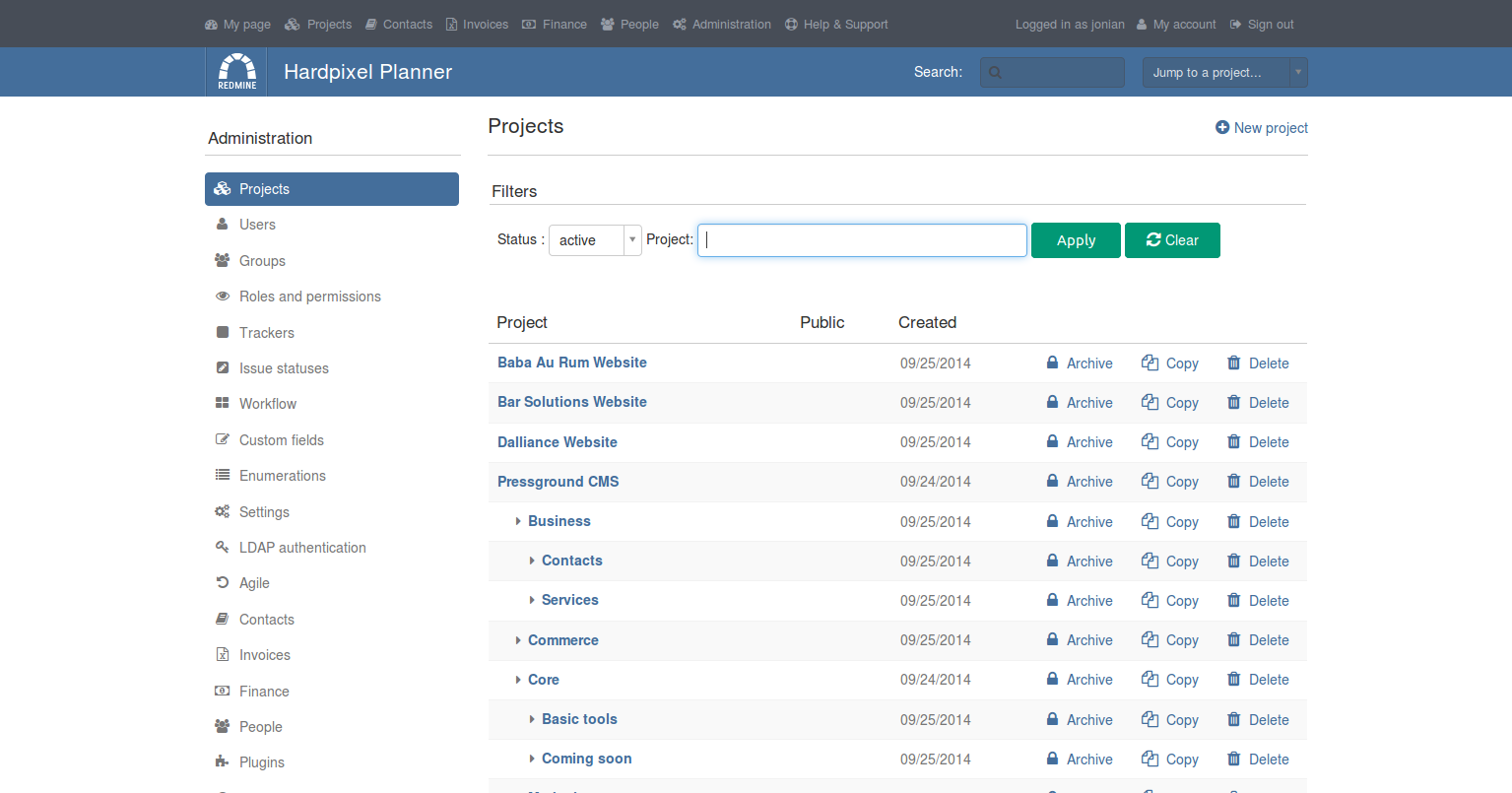The width and height of the screenshot is (1512, 793).
Task: Click the key icon for LDAP authentication
Action: tap(223, 547)
